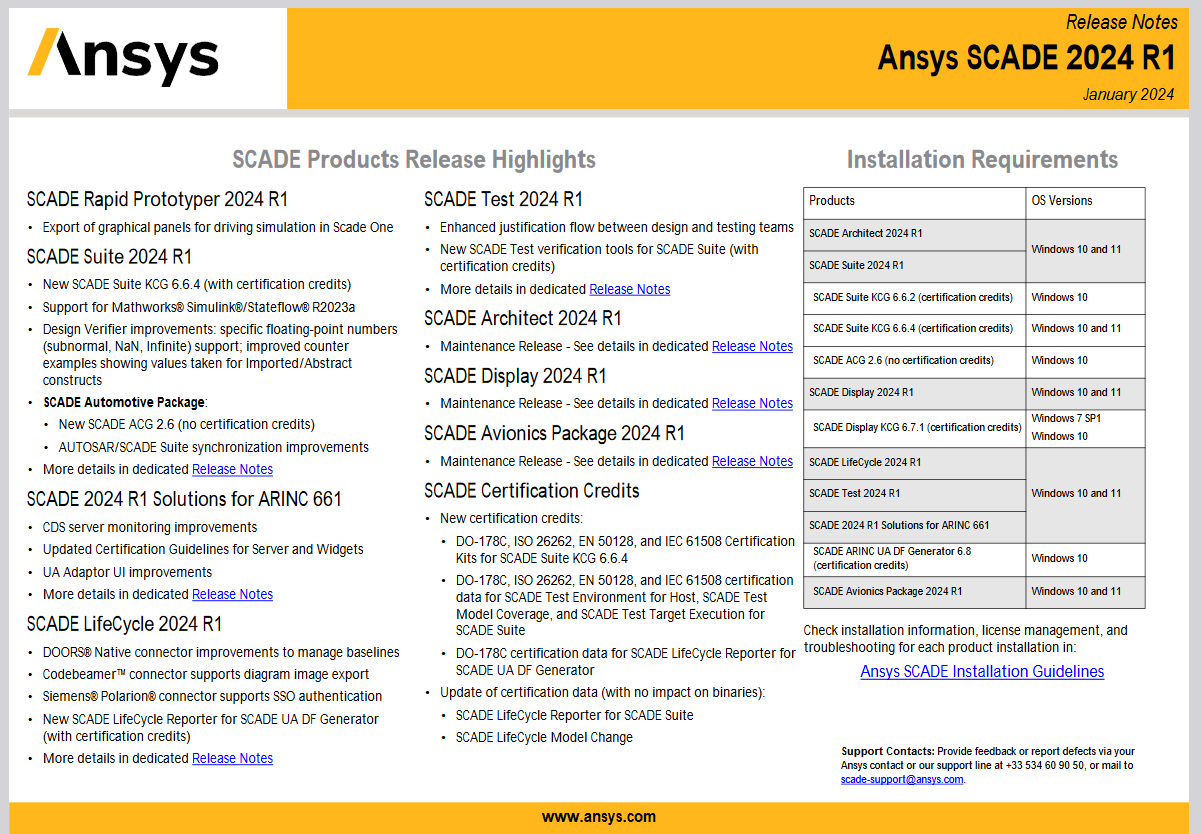The image size is (1201, 834).
Task: Click the 'SCADE 2024 R1 Solutions for ARINC 661' heading
Action: pyautogui.click(x=184, y=499)
